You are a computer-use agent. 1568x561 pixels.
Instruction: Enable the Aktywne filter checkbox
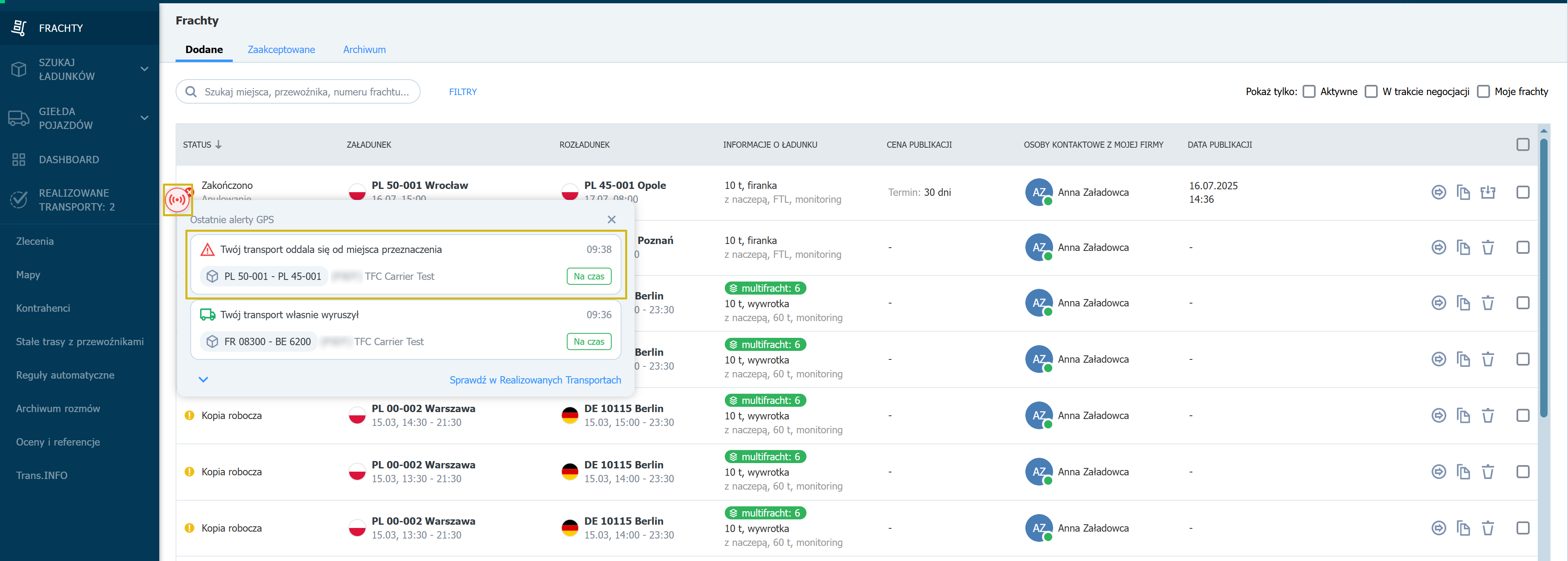(1309, 92)
